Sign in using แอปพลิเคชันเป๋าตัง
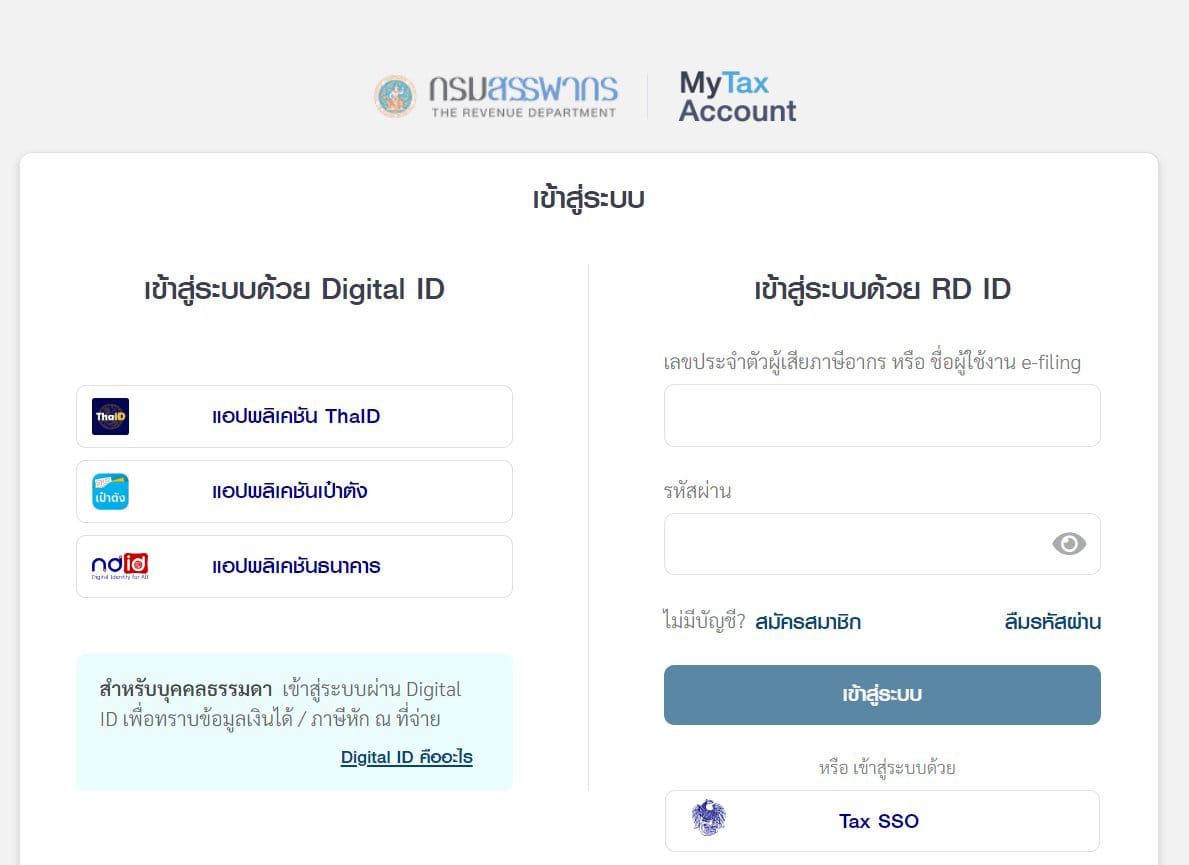The height and width of the screenshot is (865, 1189). click(x=294, y=491)
